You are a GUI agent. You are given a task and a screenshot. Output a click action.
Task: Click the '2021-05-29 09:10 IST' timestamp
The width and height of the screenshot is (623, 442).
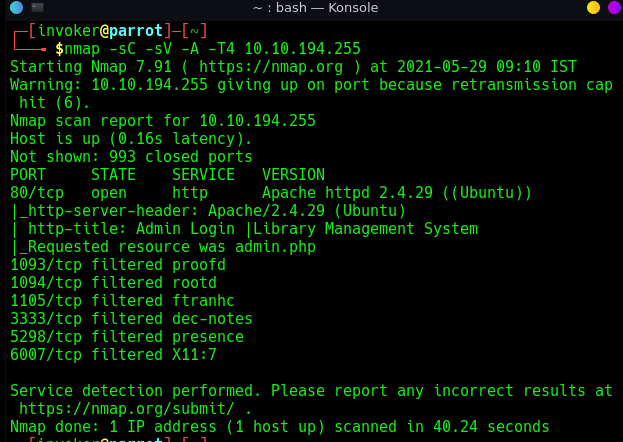[487, 66]
